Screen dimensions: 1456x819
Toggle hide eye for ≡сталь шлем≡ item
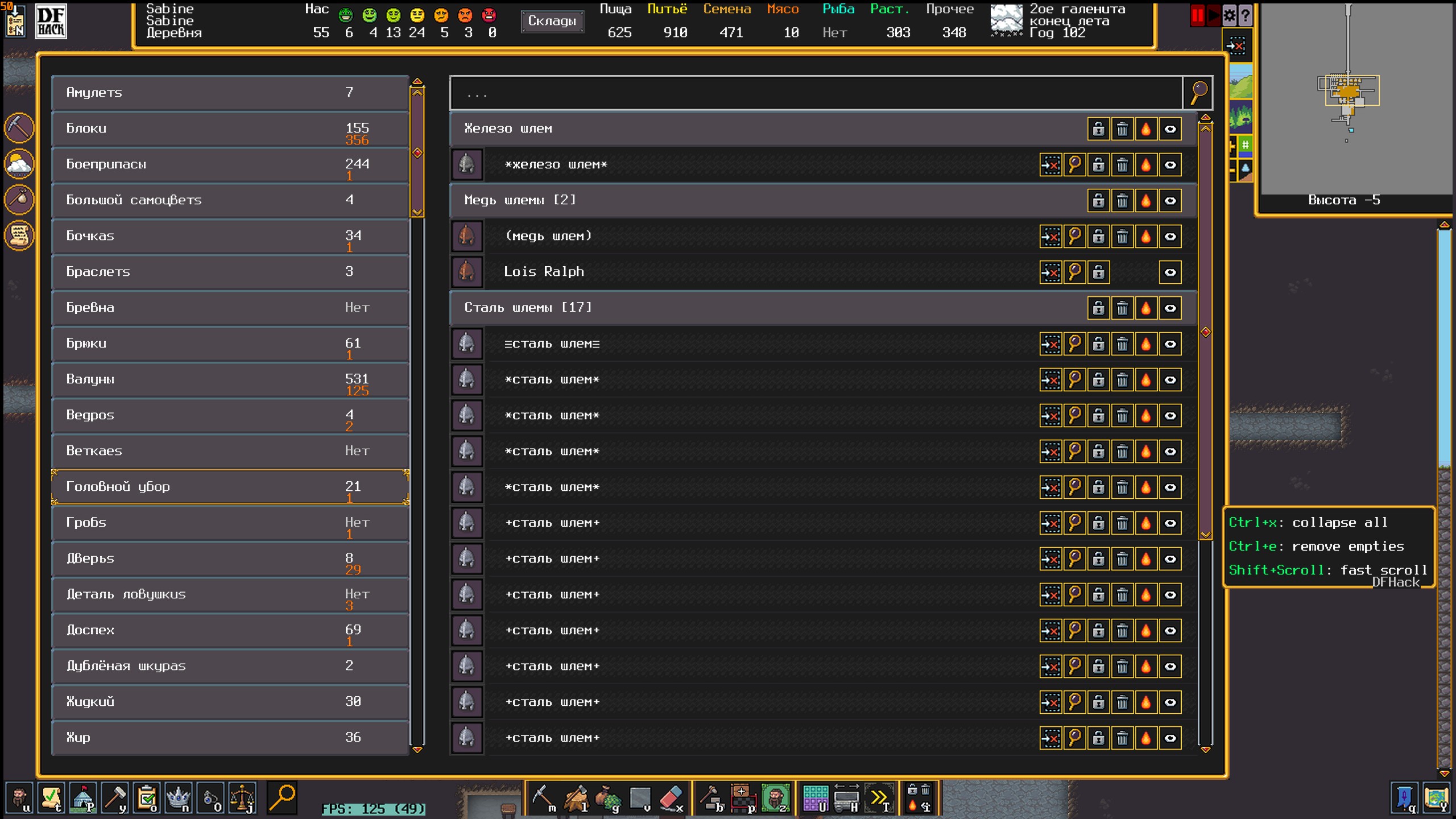click(x=1170, y=344)
